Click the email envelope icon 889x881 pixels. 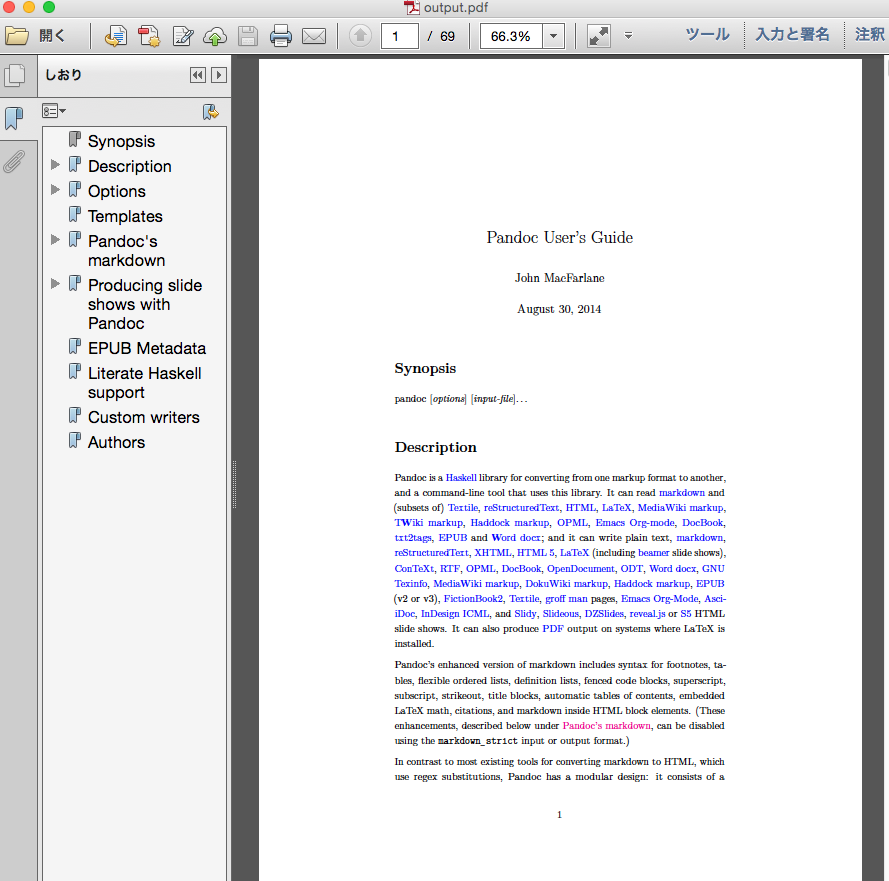pyautogui.click(x=314, y=36)
